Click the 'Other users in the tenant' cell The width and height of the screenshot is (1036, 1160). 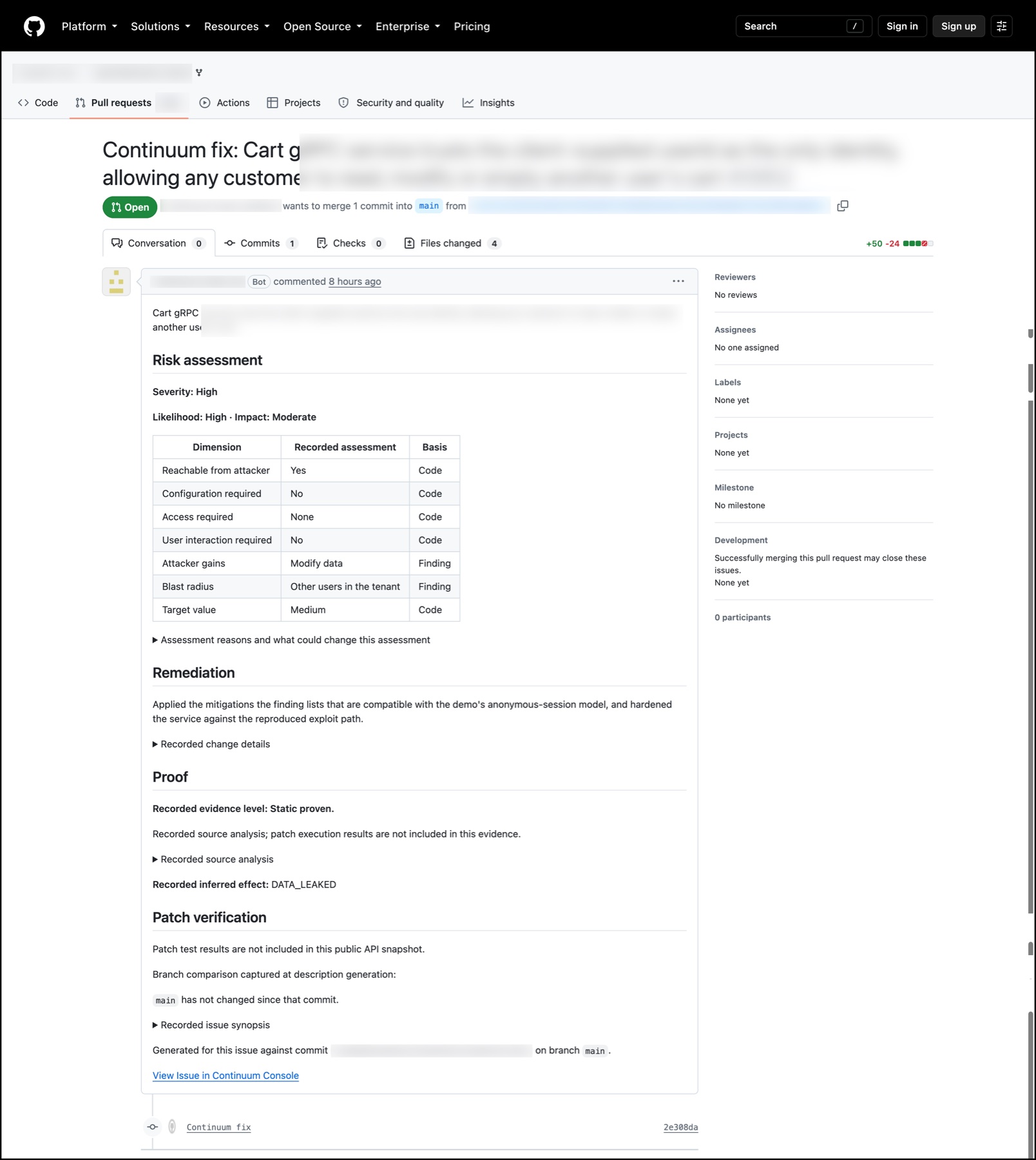(x=345, y=586)
